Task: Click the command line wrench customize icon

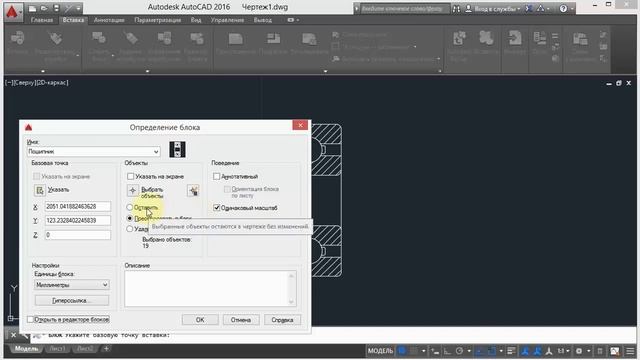Action: coord(24,336)
